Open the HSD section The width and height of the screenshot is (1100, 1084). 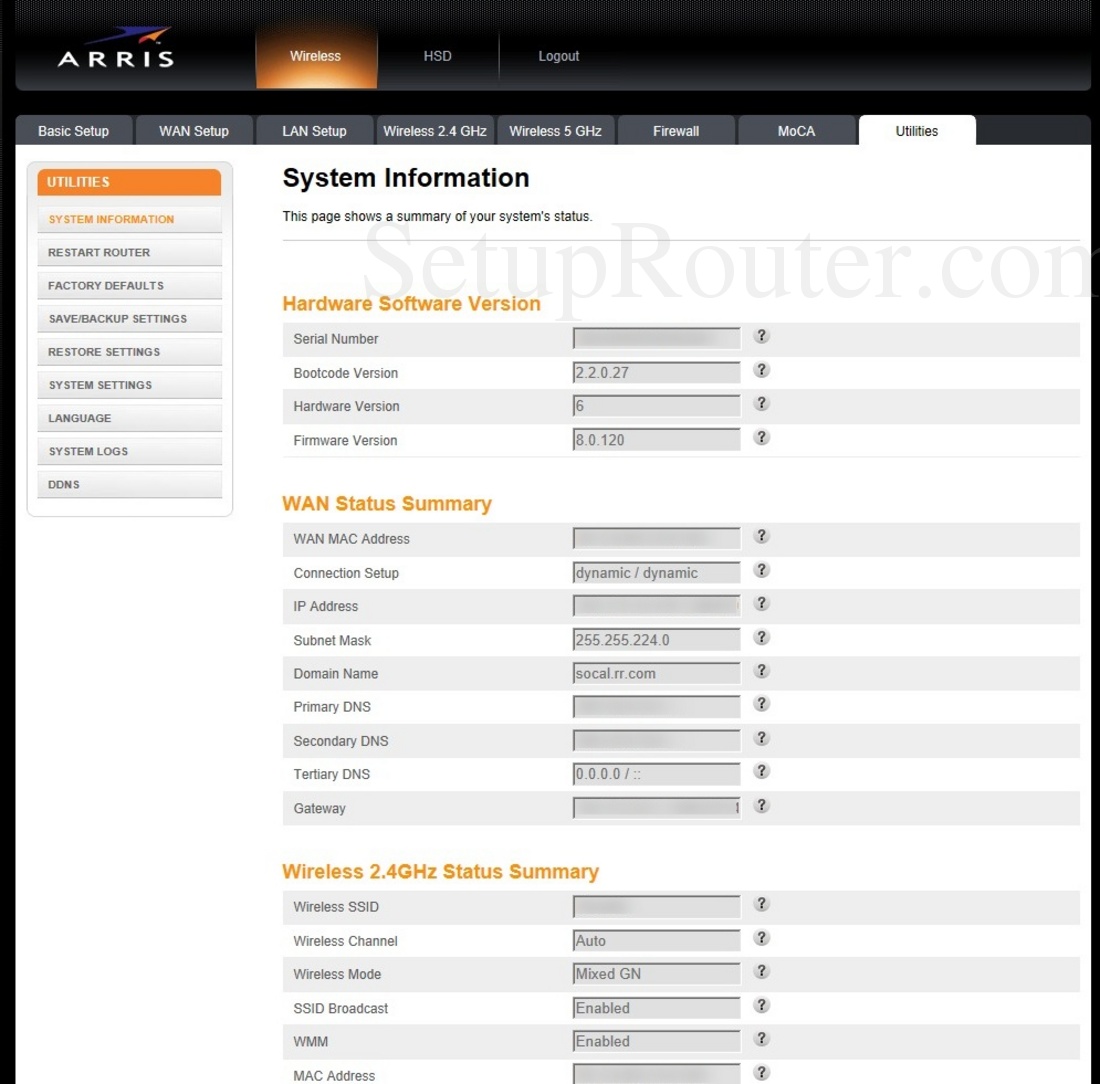(437, 56)
